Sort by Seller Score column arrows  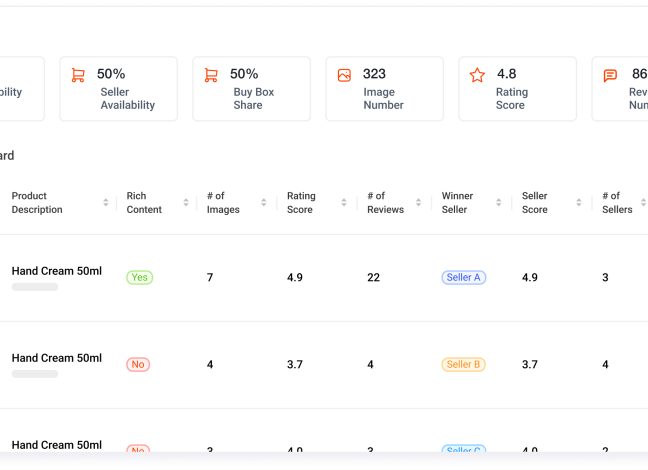pos(579,202)
